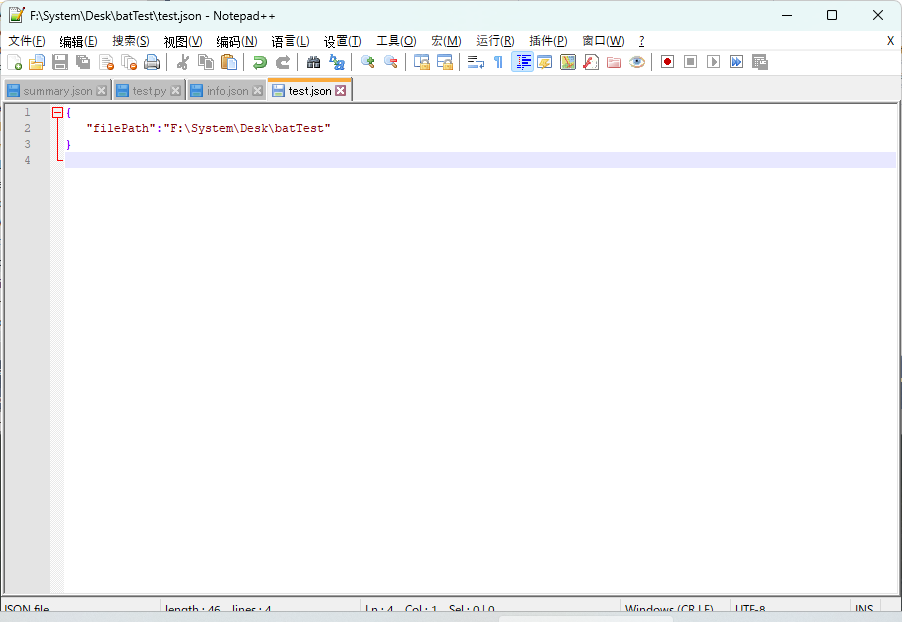This screenshot has height=622, width=902.
Task: Open the 语言(L) menu
Action: click(291, 41)
